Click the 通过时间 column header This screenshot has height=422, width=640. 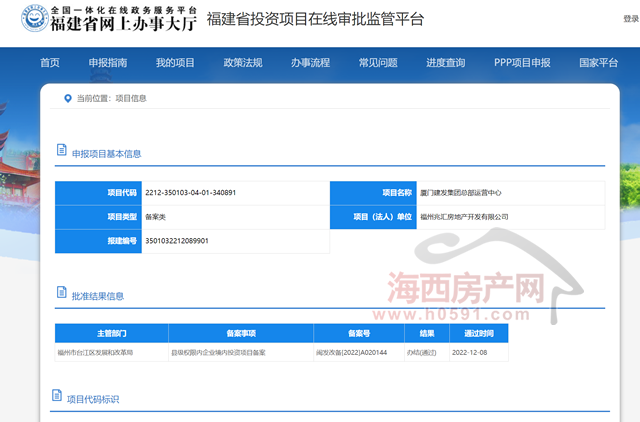coord(479,333)
